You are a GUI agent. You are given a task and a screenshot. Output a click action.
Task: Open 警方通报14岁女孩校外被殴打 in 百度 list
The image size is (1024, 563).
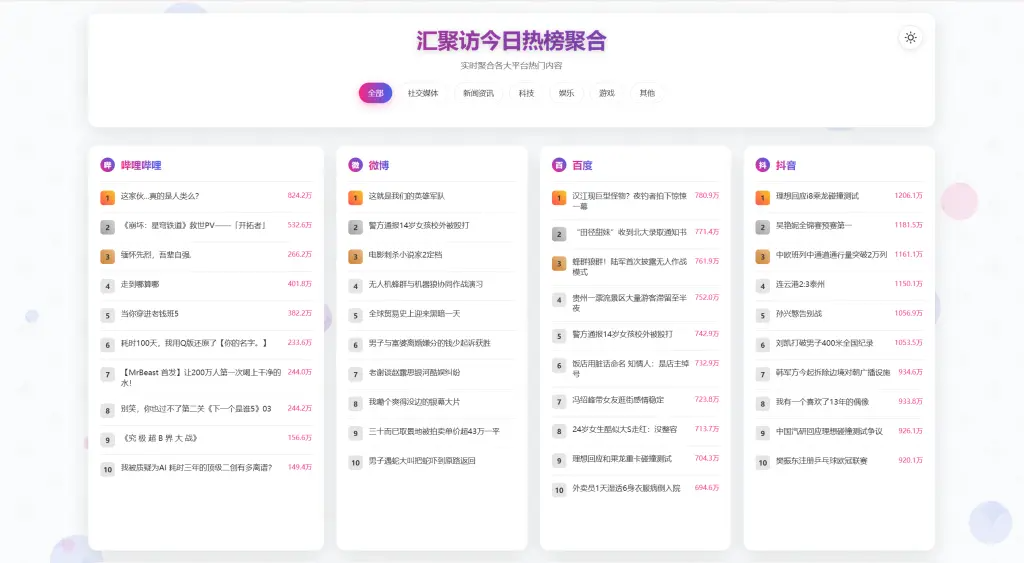[x=622, y=334]
